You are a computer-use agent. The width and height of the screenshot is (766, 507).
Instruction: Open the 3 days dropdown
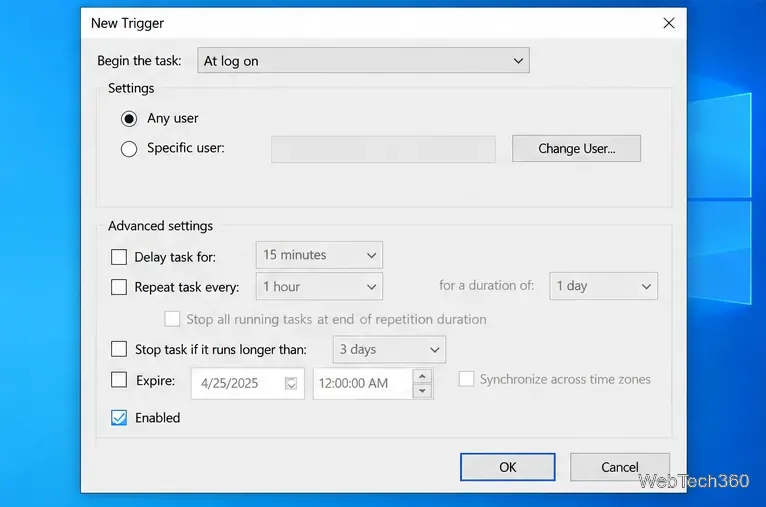pyautogui.click(x=389, y=349)
